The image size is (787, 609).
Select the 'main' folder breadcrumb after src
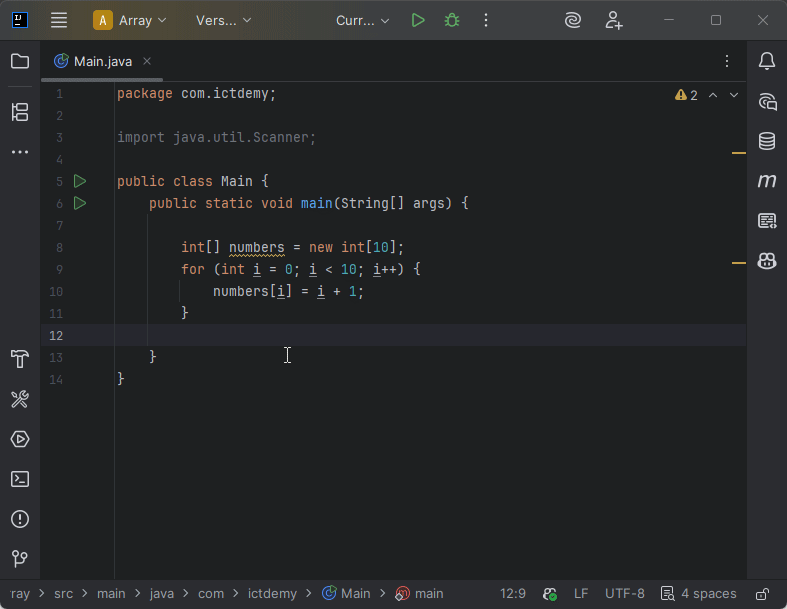pyautogui.click(x=111, y=593)
